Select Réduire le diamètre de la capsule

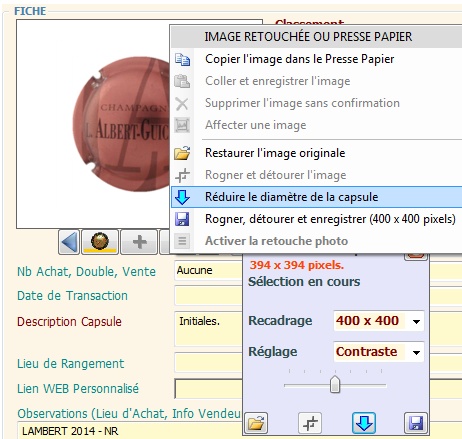click(x=316, y=197)
